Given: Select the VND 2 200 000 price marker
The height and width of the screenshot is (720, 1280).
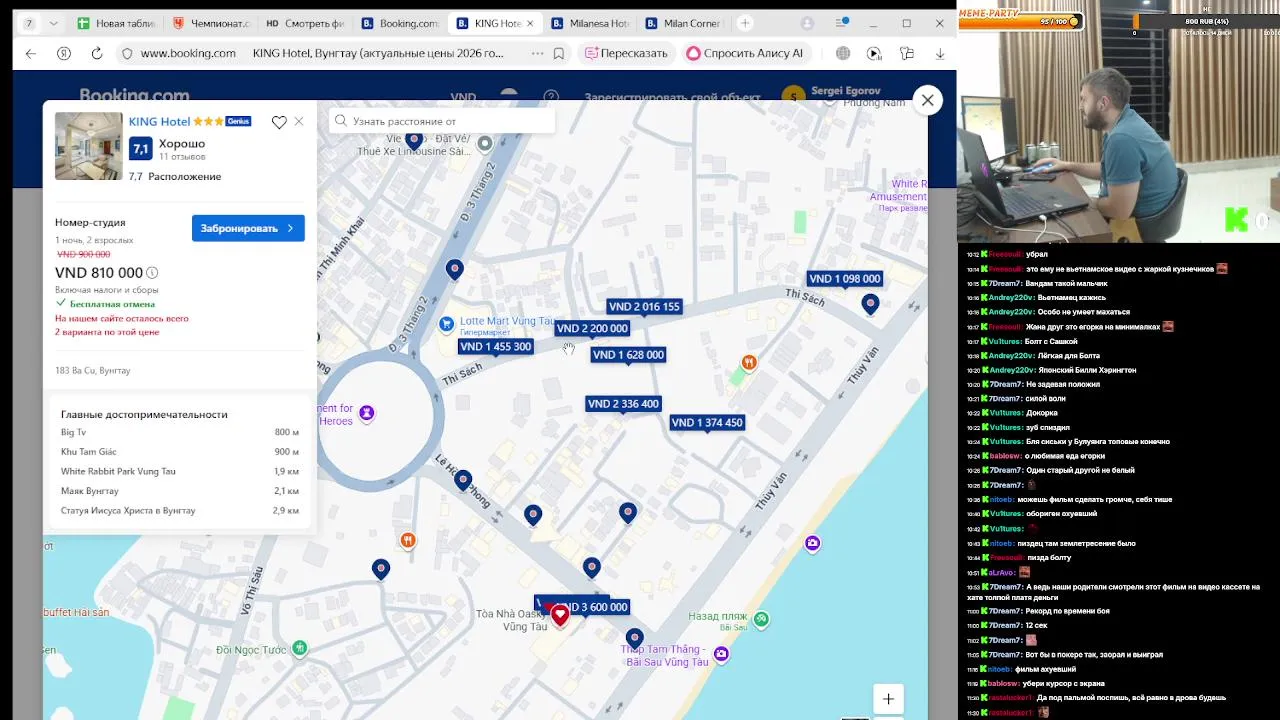Looking at the screenshot, I should click(x=592, y=328).
